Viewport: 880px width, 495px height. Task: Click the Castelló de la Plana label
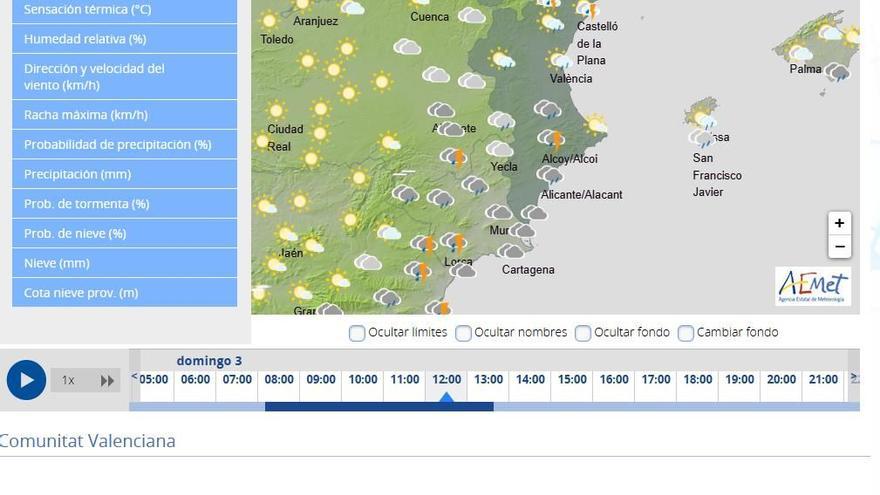coord(597,43)
